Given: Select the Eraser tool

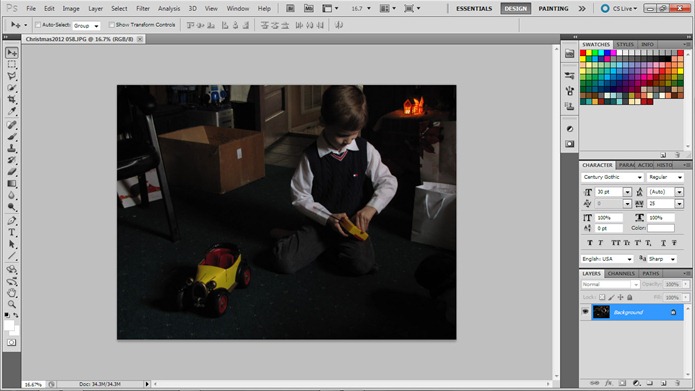Looking at the screenshot, I should [x=12, y=172].
